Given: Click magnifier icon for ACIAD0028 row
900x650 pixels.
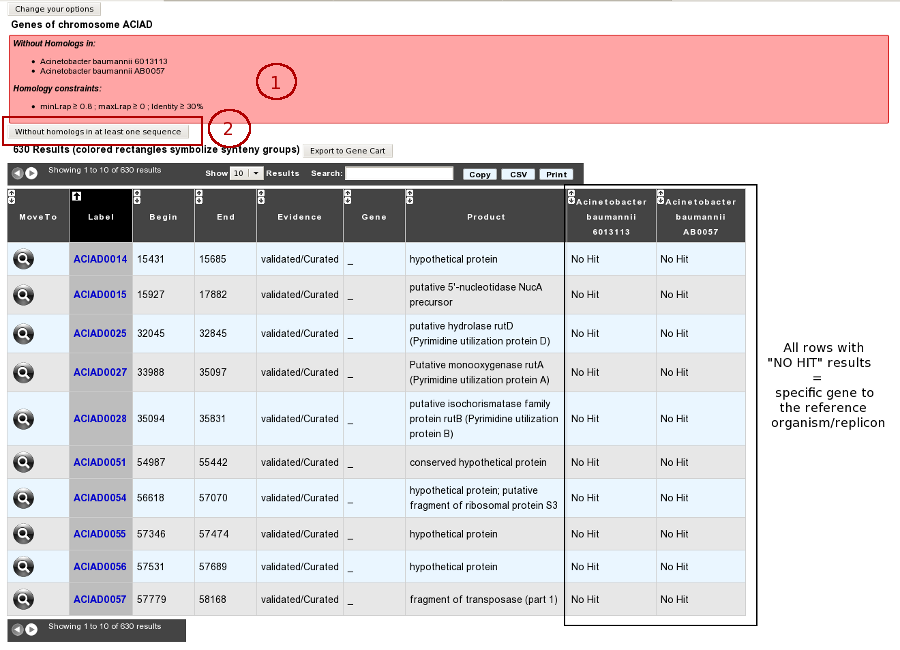Looking at the screenshot, I should coord(24,419).
